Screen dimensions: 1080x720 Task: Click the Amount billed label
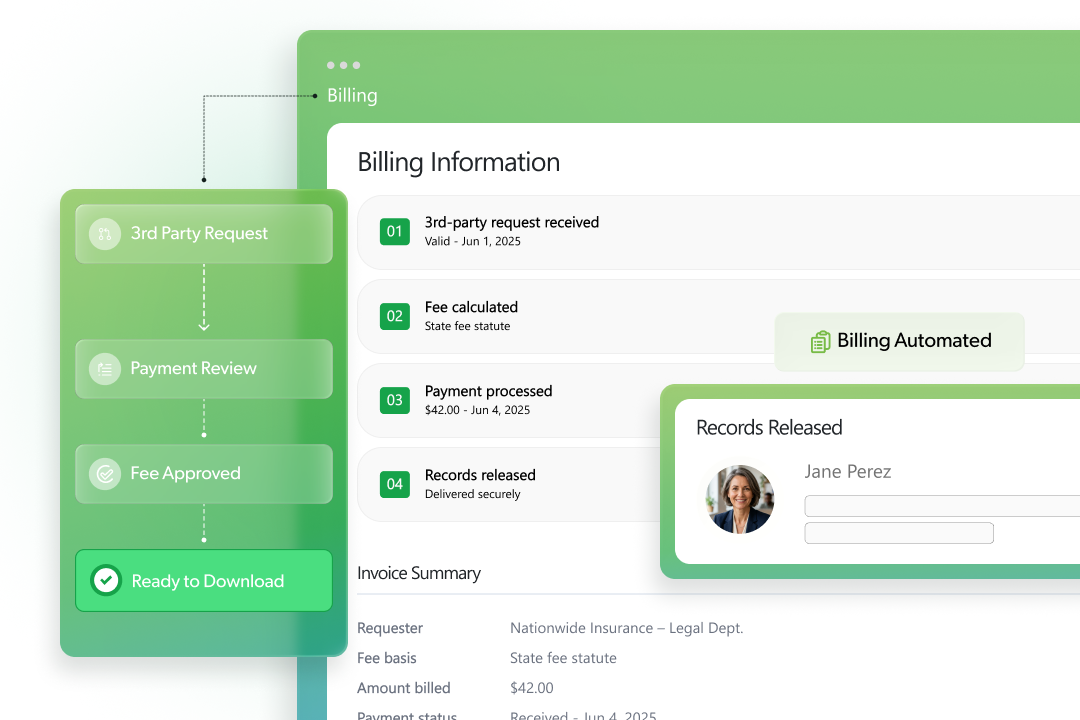(x=404, y=688)
